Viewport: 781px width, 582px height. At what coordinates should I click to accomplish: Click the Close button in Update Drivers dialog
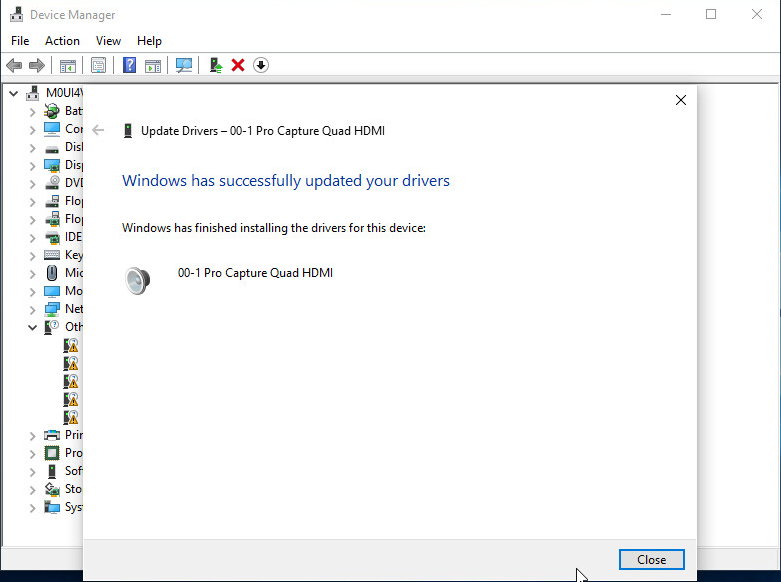pyautogui.click(x=651, y=560)
